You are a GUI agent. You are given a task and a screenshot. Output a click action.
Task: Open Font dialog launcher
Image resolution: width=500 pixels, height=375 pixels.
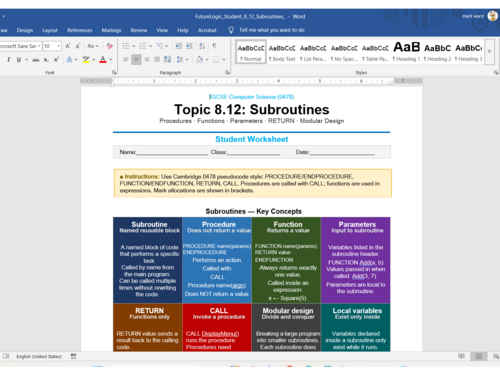point(114,72)
